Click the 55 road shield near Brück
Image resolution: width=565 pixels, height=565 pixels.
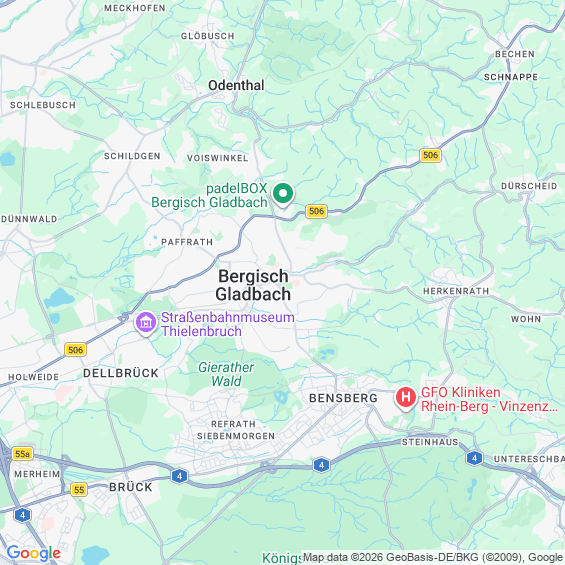click(79, 490)
